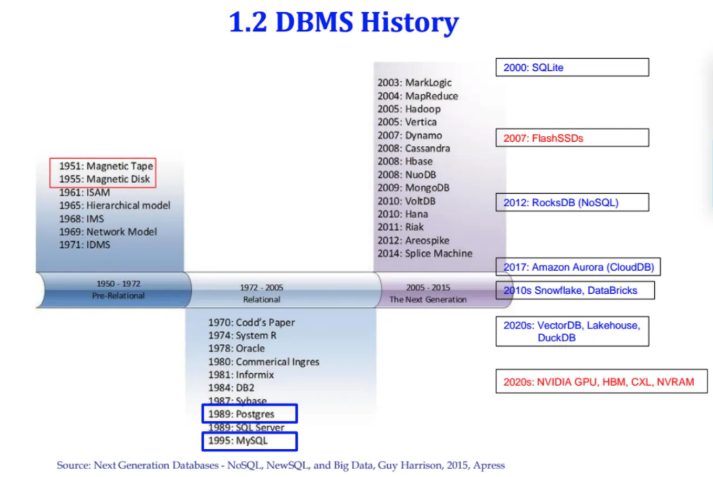The image size is (713, 477).
Task: Click '2008: Cassandra' entry
Action: 414,148
